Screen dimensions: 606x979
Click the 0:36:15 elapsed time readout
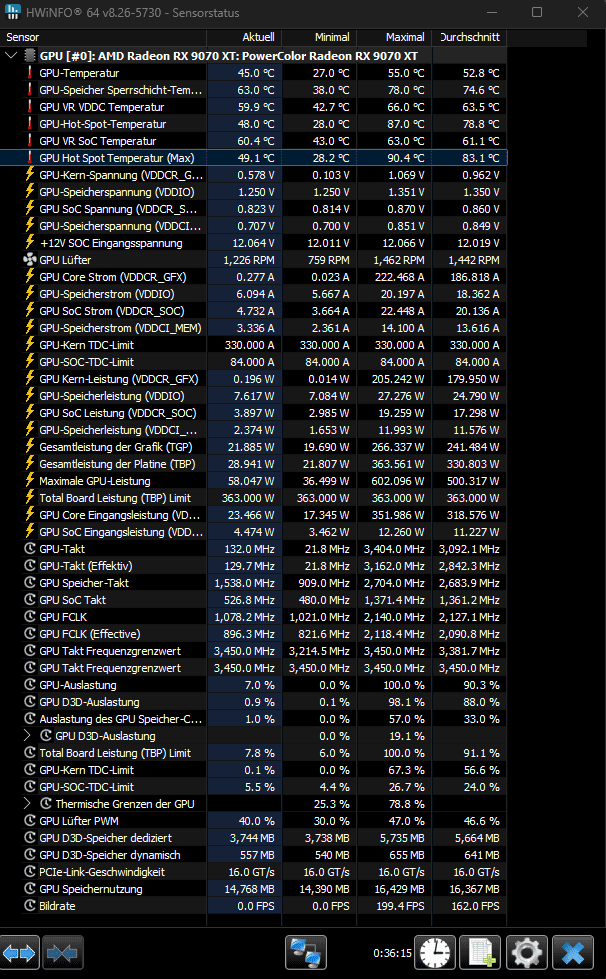[x=393, y=953]
